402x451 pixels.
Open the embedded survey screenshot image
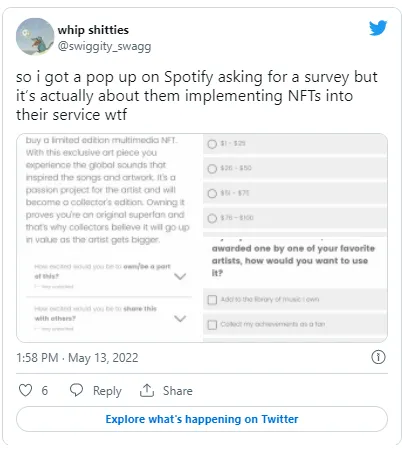pos(202,238)
